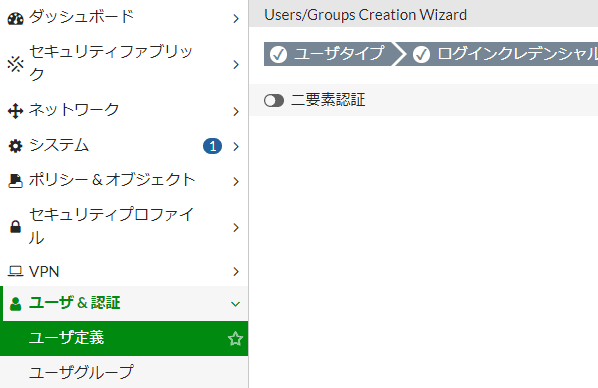Open the セキュリティファブリック menu
Screen dimensions: 598x388
tap(124, 63)
